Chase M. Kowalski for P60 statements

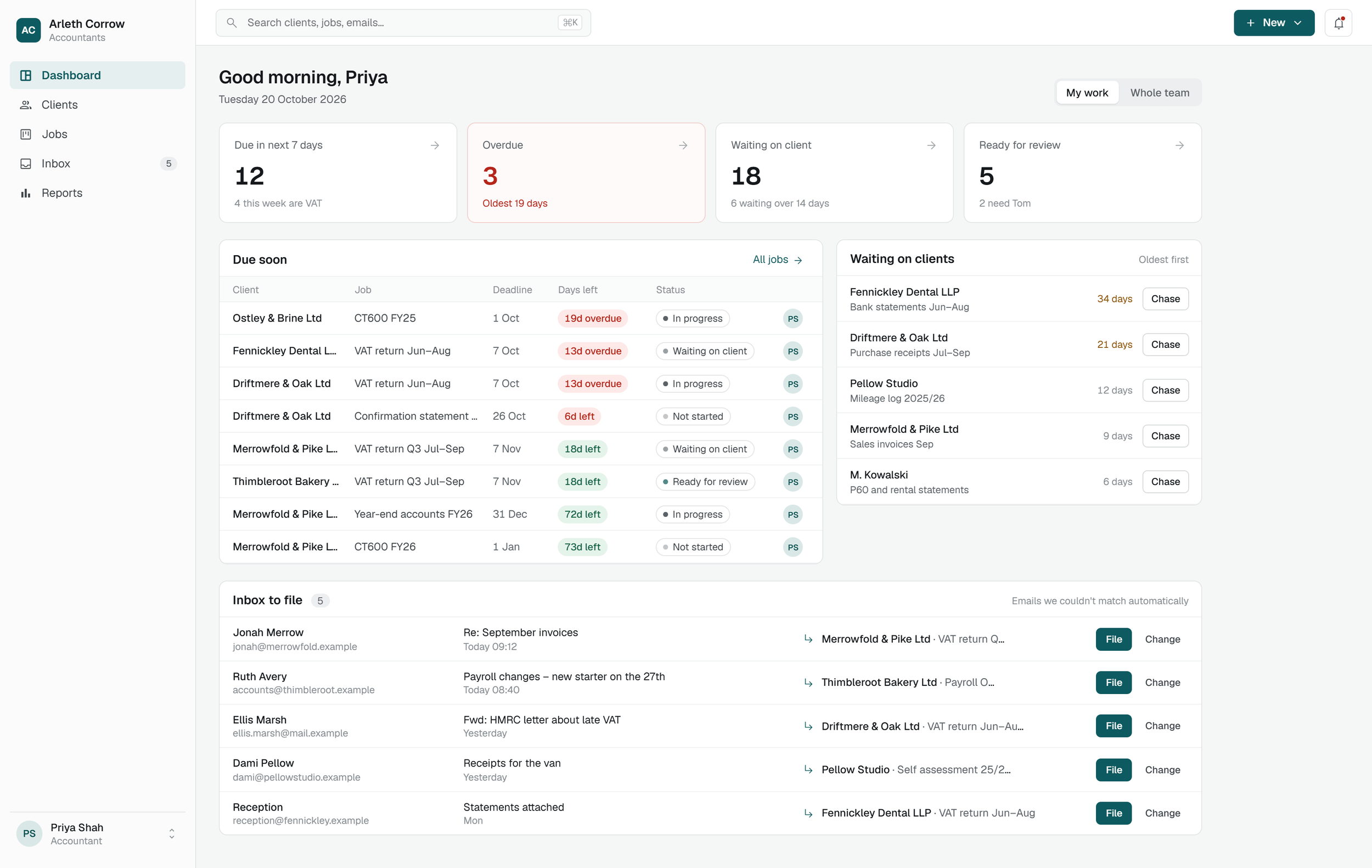point(1165,482)
